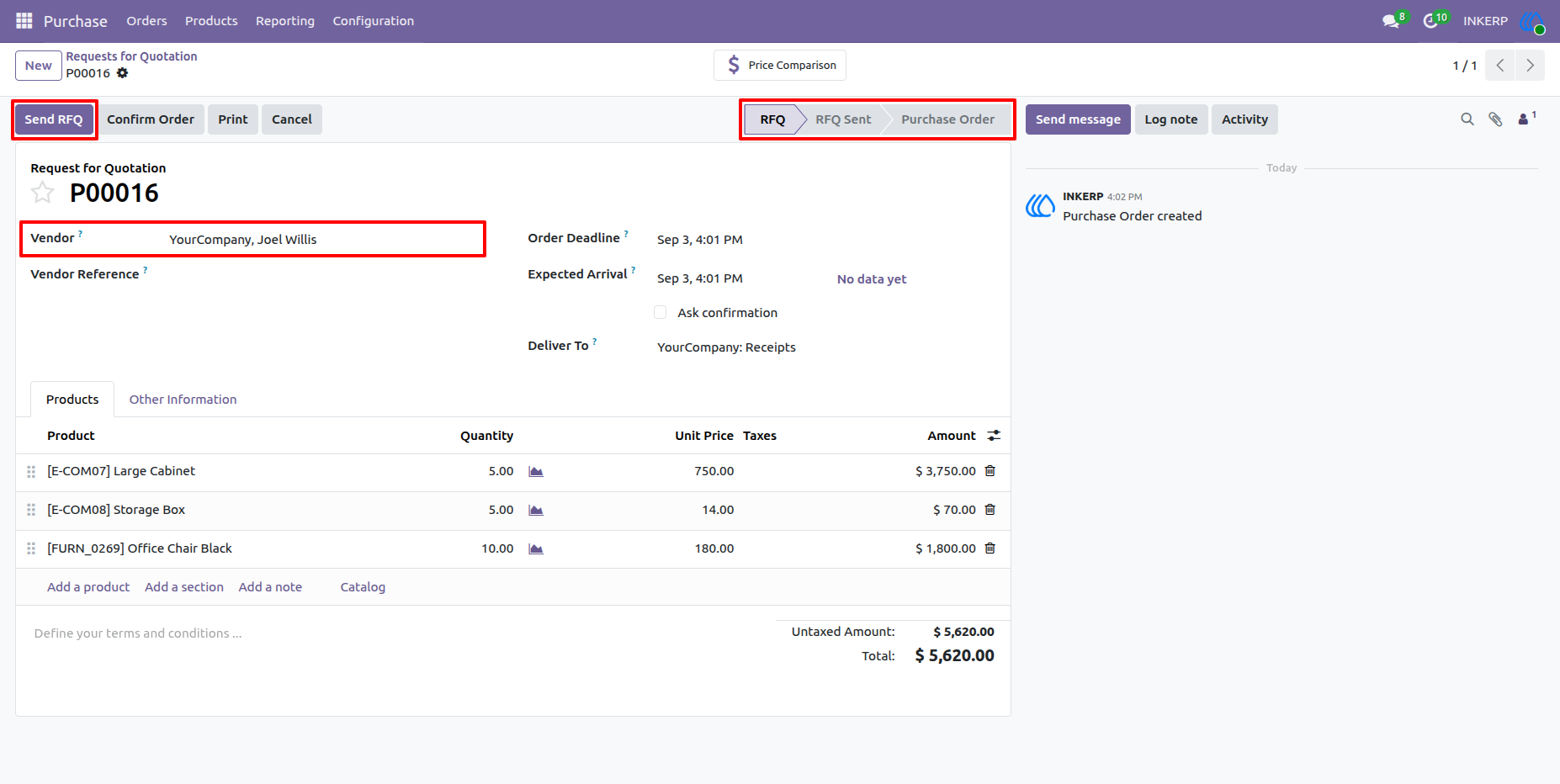Screen dimensions: 1560x784
Task: Open the activities clock icon
Action: 1430,21
